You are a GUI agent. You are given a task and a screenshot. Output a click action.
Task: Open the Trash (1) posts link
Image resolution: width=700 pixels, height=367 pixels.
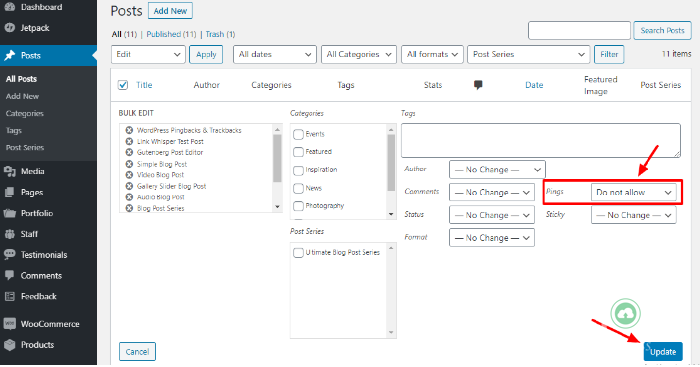click(220, 34)
